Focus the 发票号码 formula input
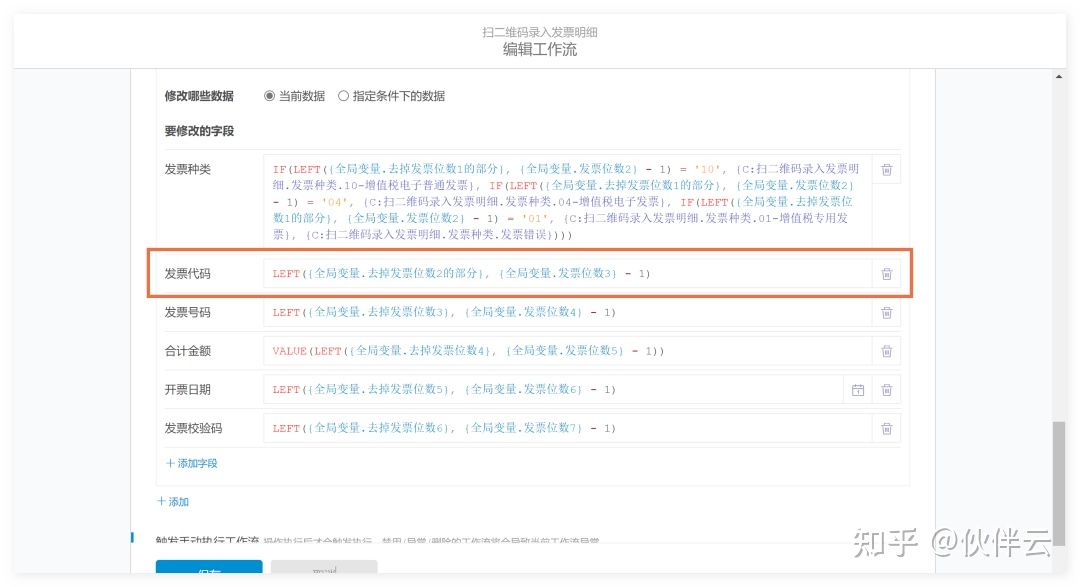The height and width of the screenshot is (587, 1080). (566, 313)
